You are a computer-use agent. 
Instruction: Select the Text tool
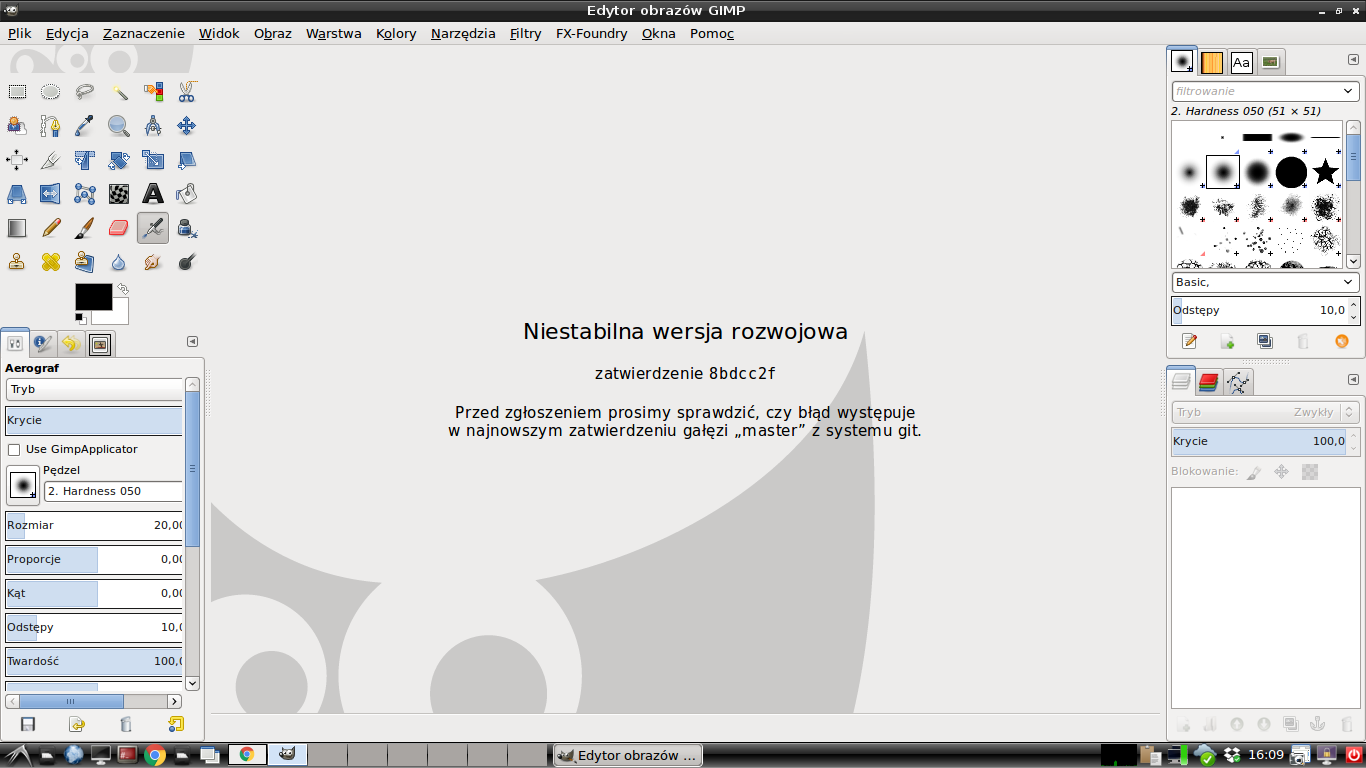tap(152, 194)
